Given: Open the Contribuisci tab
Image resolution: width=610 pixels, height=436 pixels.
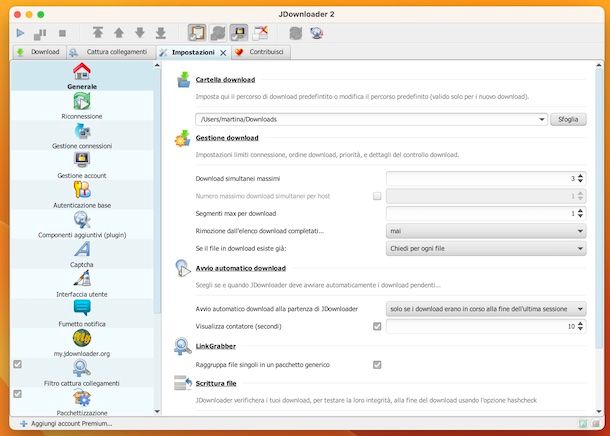Looking at the screenshot, I should coord(261,52).
